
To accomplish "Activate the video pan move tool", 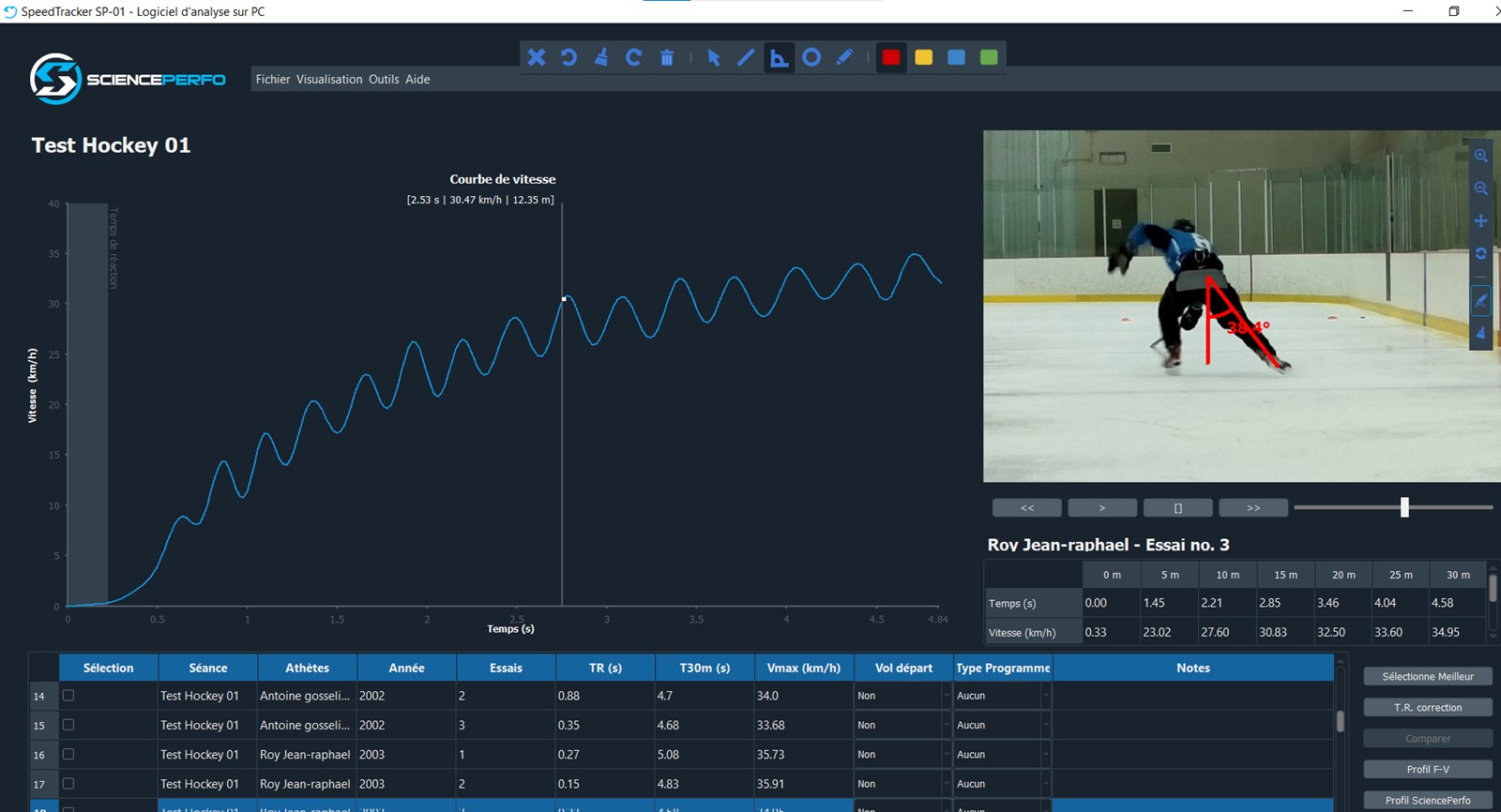I will tap(1480, 221).
